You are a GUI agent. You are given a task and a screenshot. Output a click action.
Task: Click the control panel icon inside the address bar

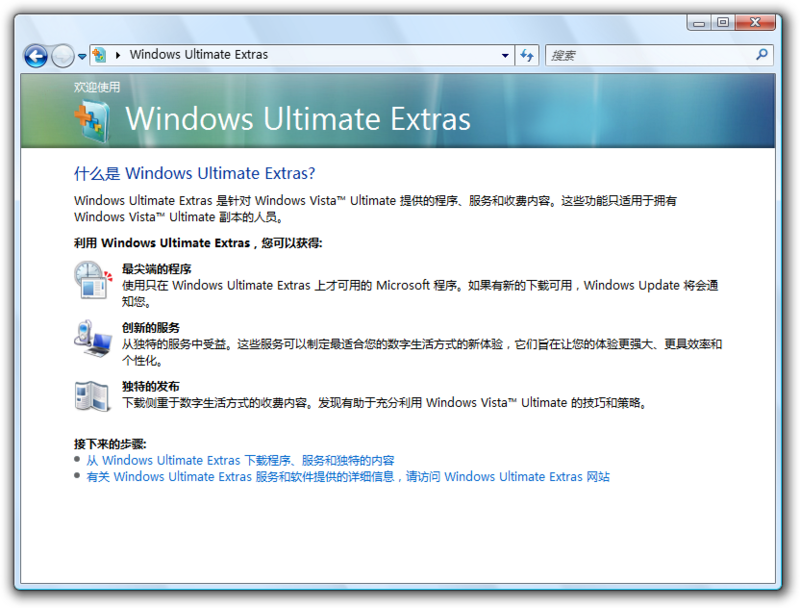coord(99,56)
